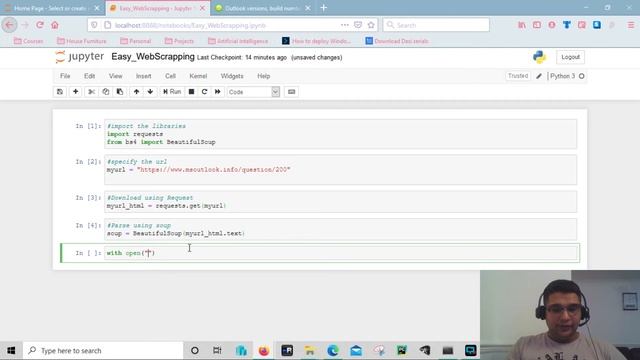This screenshot has width=640, height=360.
Task: Open the Projects bookmark folder
Action: [179, 41]
